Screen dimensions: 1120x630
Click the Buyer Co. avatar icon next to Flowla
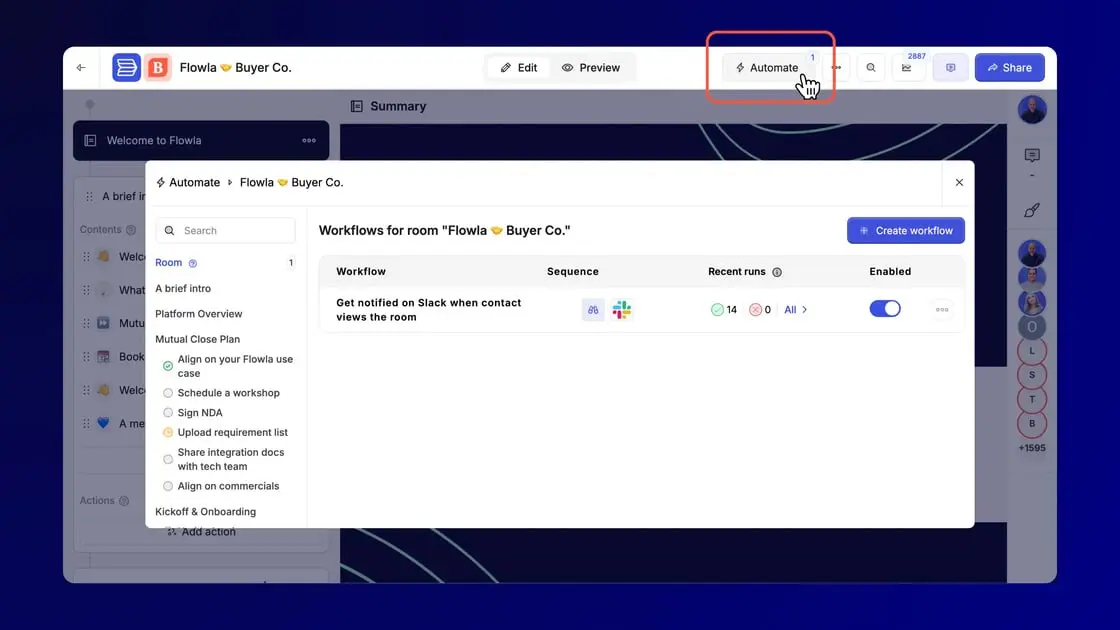[157, 67]
